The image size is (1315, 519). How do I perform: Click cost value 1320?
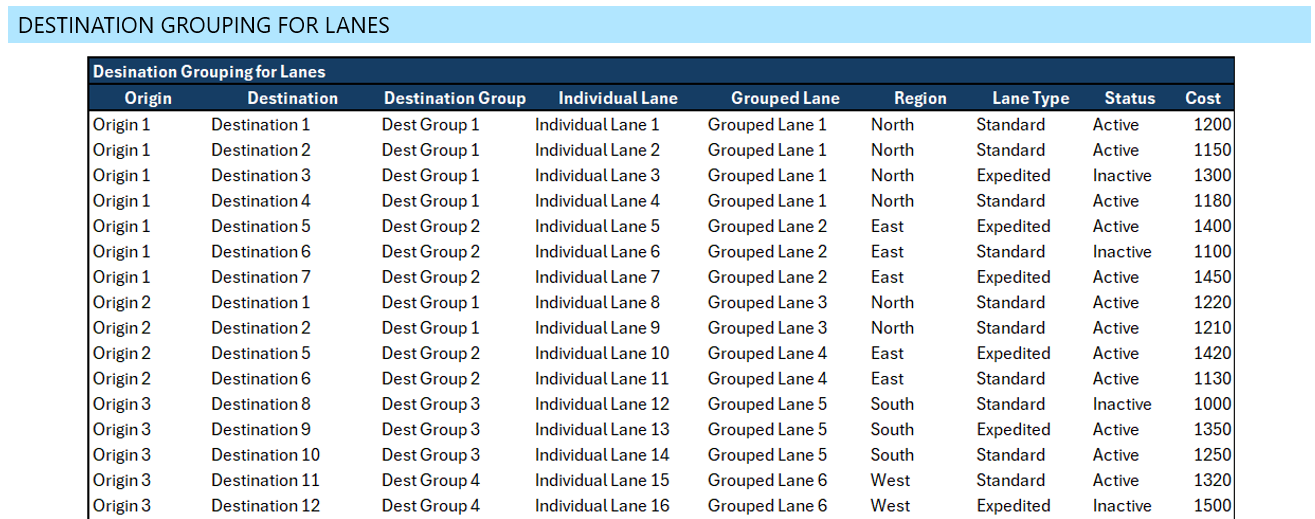tap(1212, 480)
